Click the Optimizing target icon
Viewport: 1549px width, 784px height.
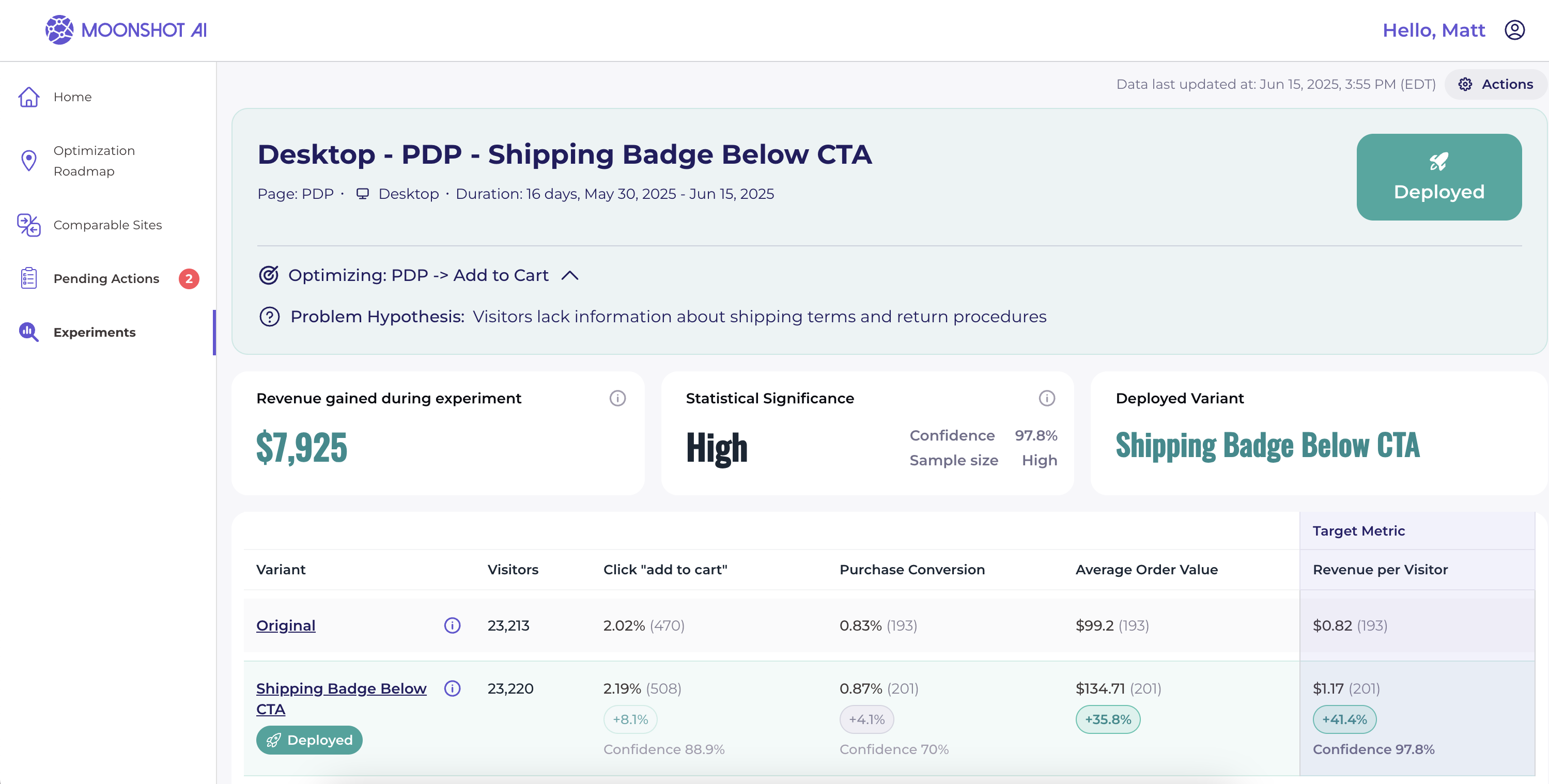[268, 275]
